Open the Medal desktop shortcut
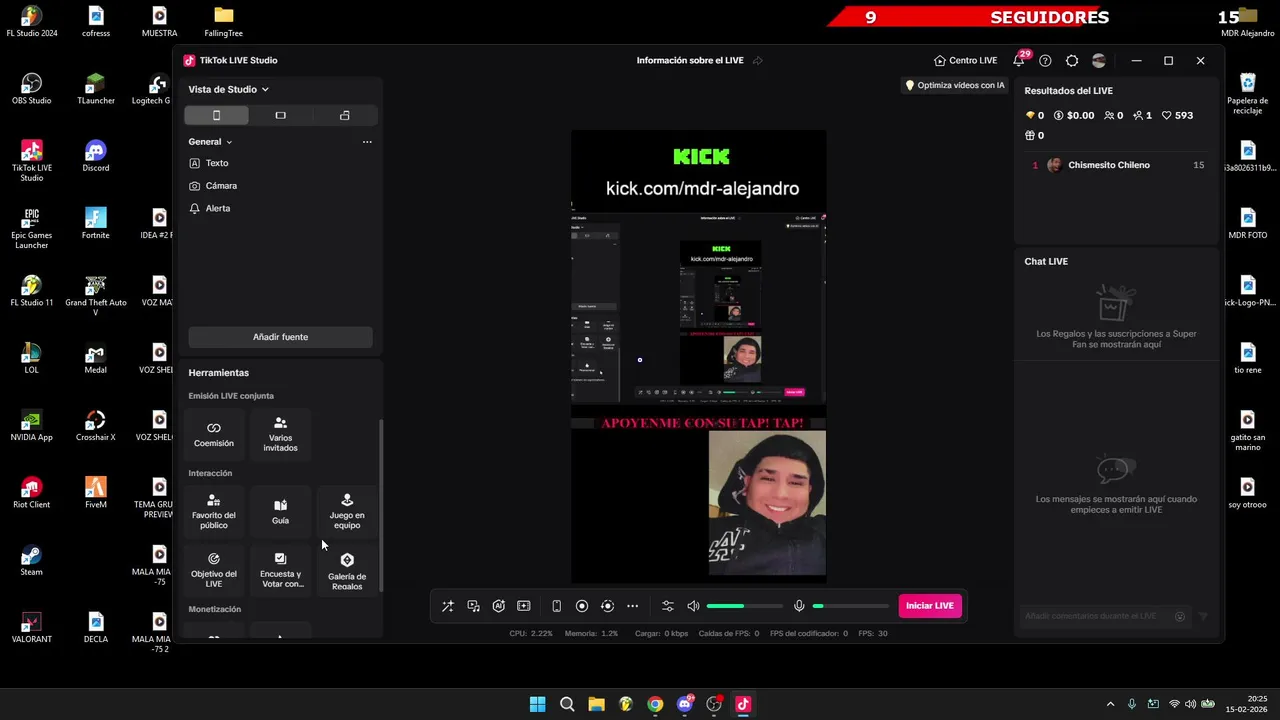Screen dimensions: 1280x720 tap(95, 358)
